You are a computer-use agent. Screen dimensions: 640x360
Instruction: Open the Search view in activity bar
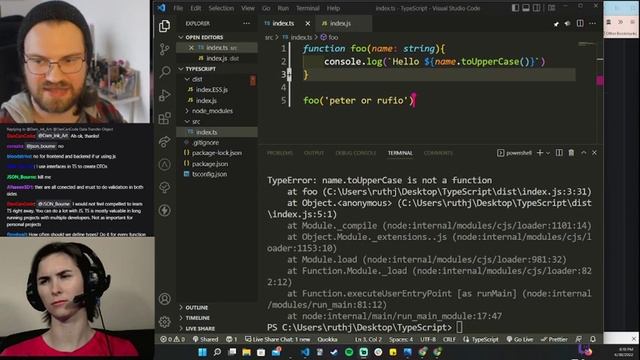tap(164, 72)
